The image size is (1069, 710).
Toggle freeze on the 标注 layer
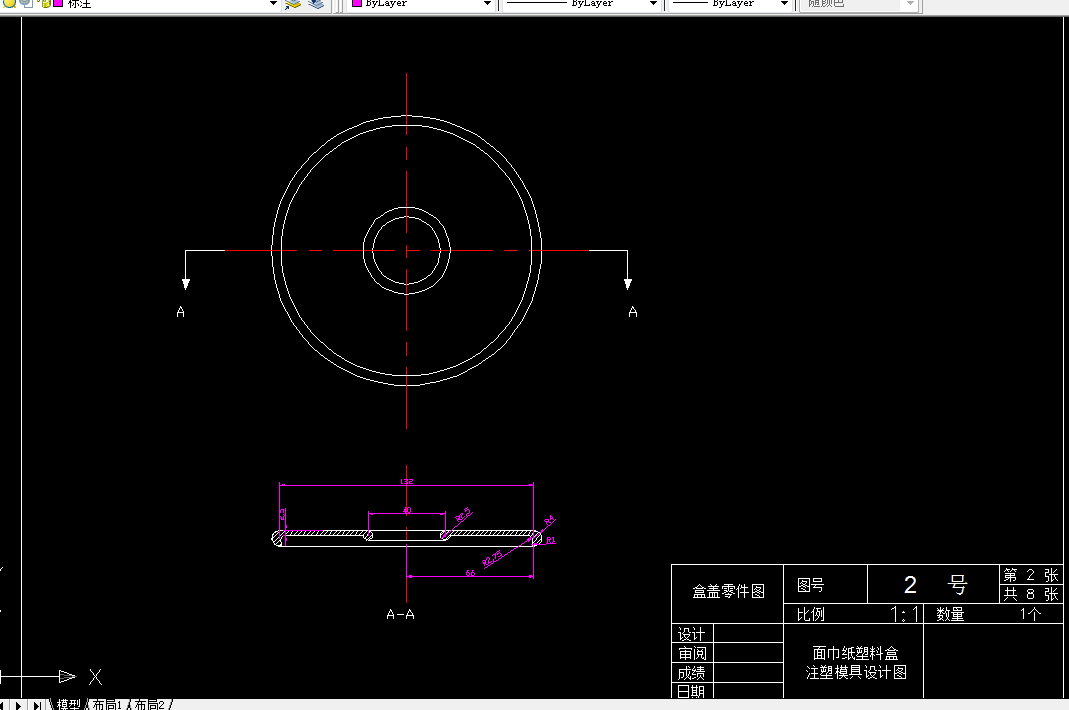24,4
